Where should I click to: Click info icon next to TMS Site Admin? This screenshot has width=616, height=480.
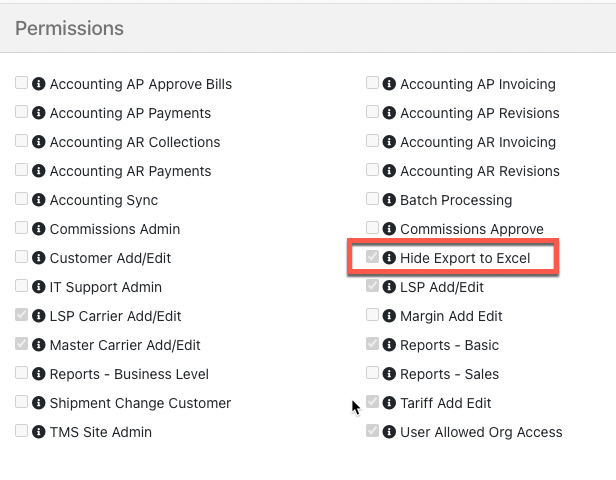(39, 432)
